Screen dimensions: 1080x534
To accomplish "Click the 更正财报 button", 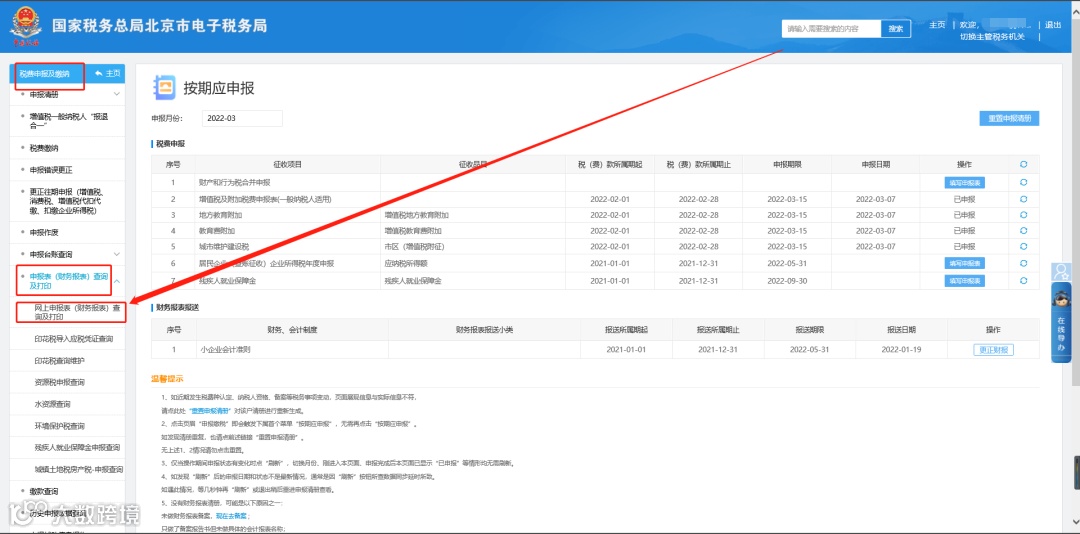I will click(993, 350).
